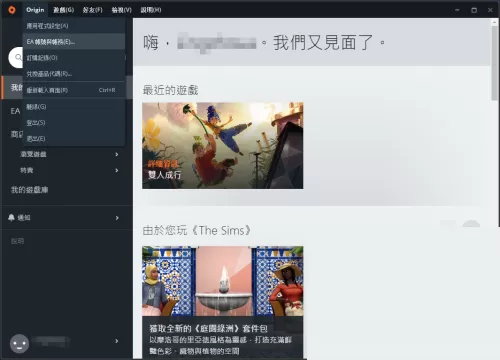
Task: Minimize the Origin window
Action: coord(457,10)
